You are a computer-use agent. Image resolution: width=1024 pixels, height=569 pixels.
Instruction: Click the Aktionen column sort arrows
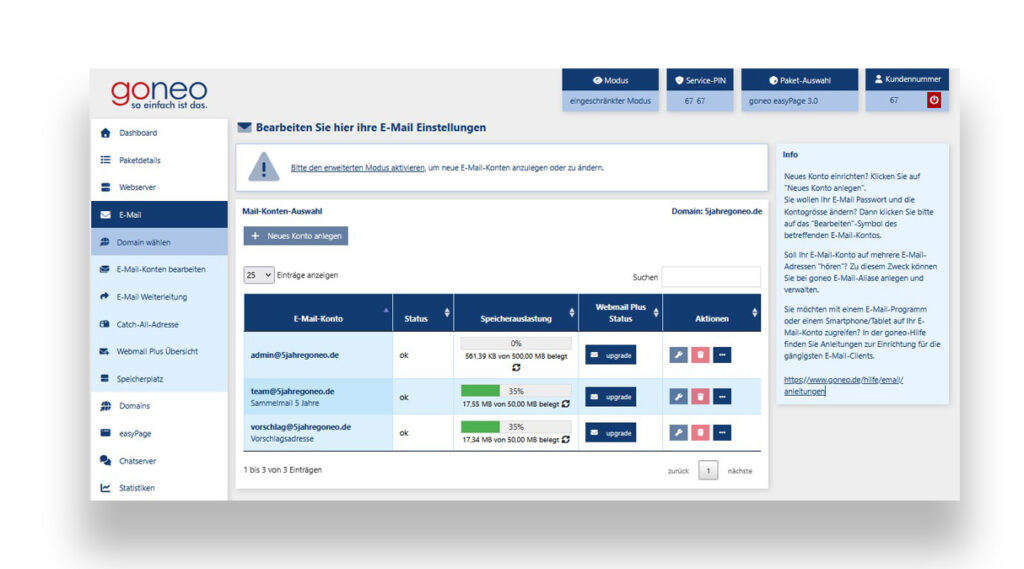click(x=754, y=313)
